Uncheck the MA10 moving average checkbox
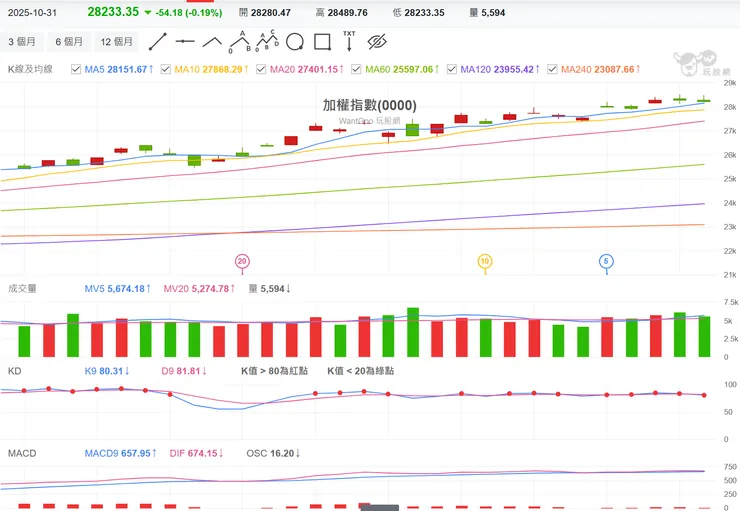Viewport: 740px width, 511px height. (166, 69)
